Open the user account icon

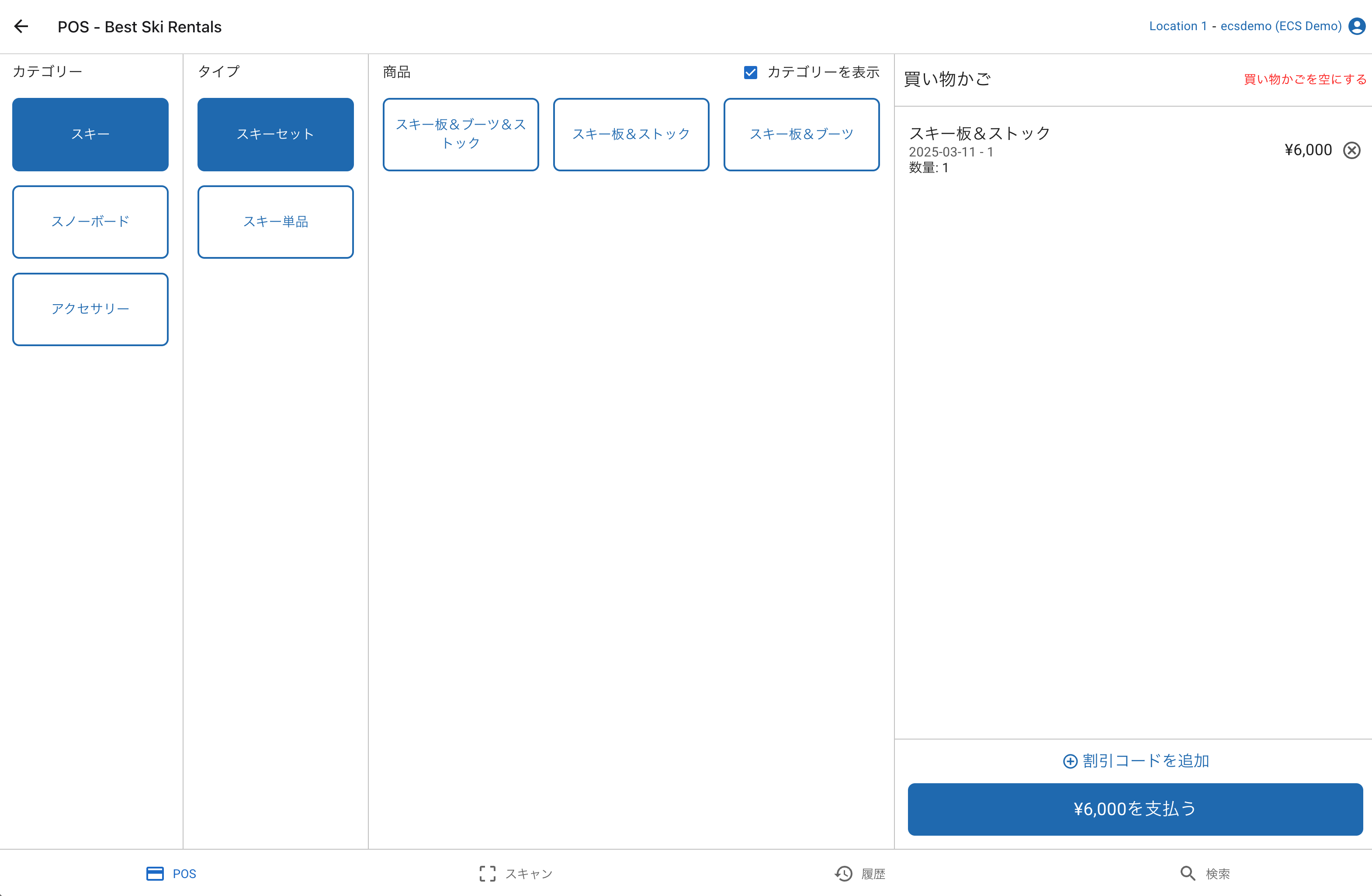click(x=1356, y=26)
